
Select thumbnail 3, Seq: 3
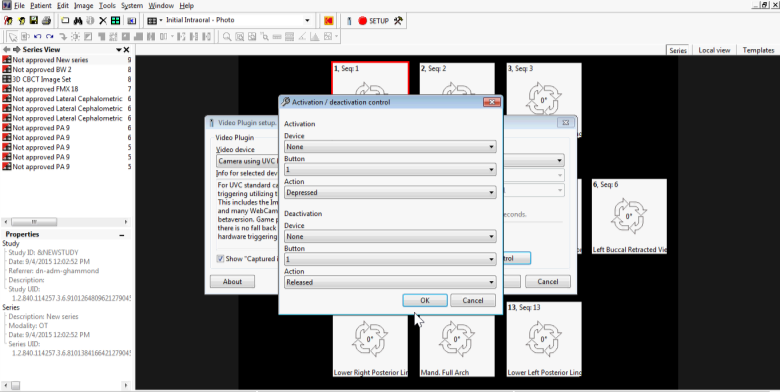tap(544, 99)
